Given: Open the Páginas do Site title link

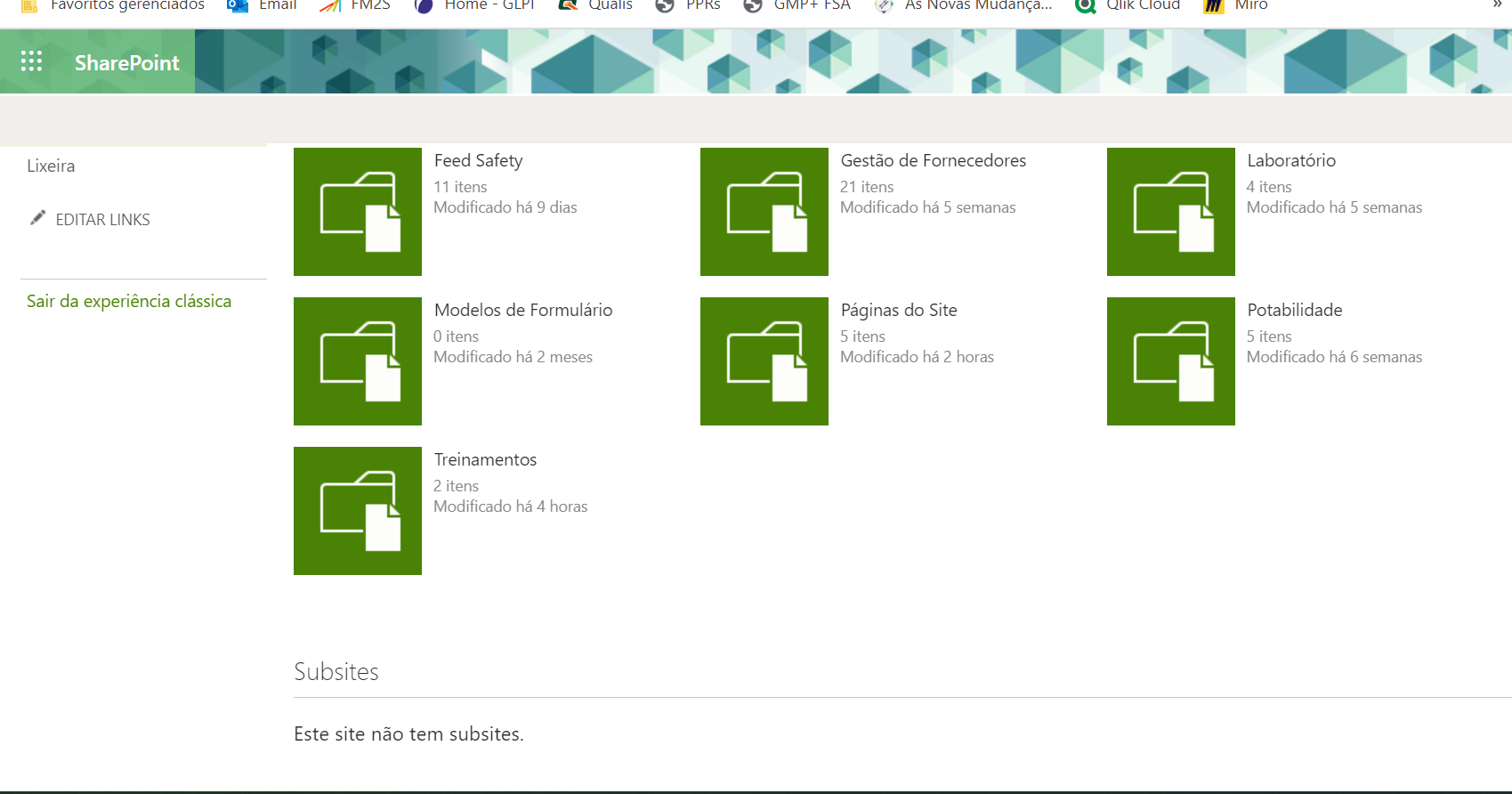Looking at the screenshot, I should [899, 311].
